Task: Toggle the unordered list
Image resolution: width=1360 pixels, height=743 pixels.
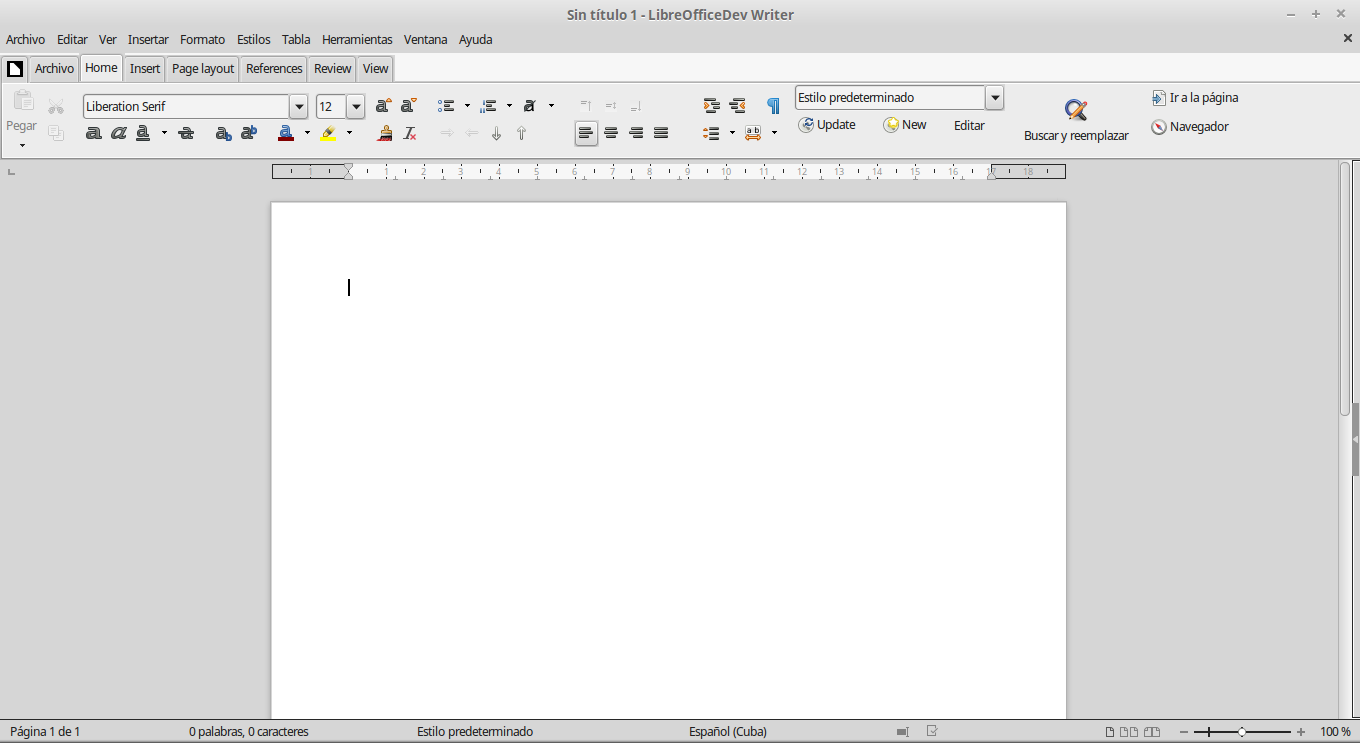Action: point(445,105)
